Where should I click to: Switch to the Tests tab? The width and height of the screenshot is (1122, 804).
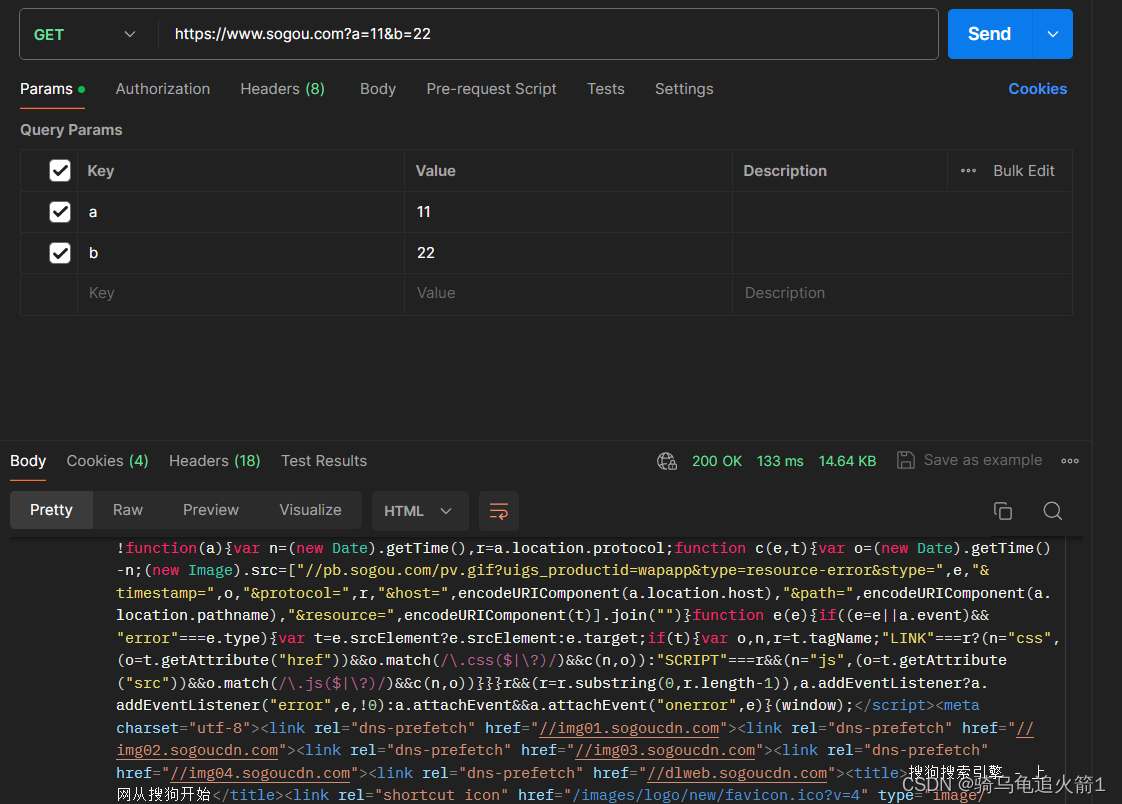pyautogui.click(x=606, y=89)
